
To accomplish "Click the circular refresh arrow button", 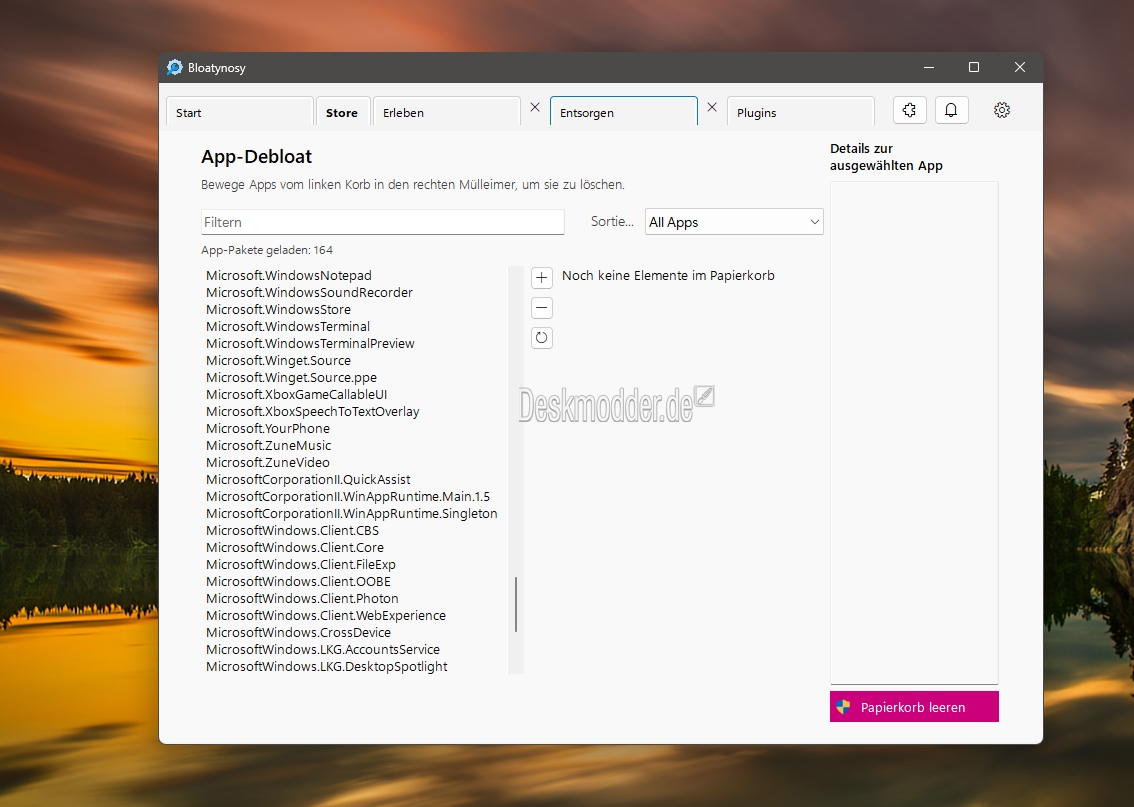I will tap(542, 338).
